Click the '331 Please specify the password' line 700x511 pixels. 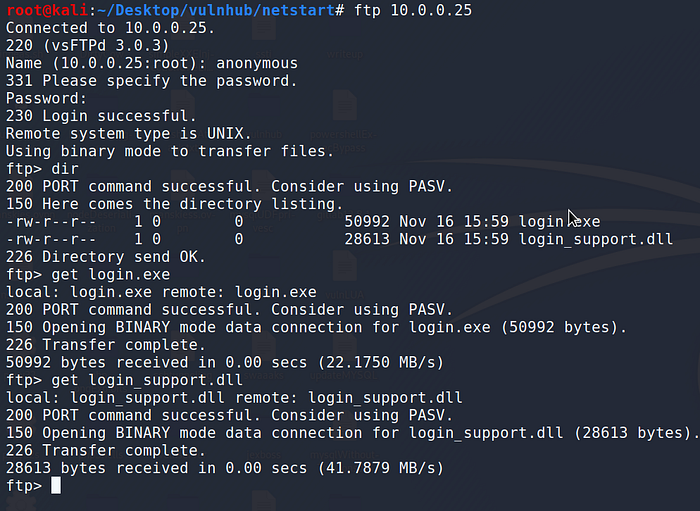151,81
